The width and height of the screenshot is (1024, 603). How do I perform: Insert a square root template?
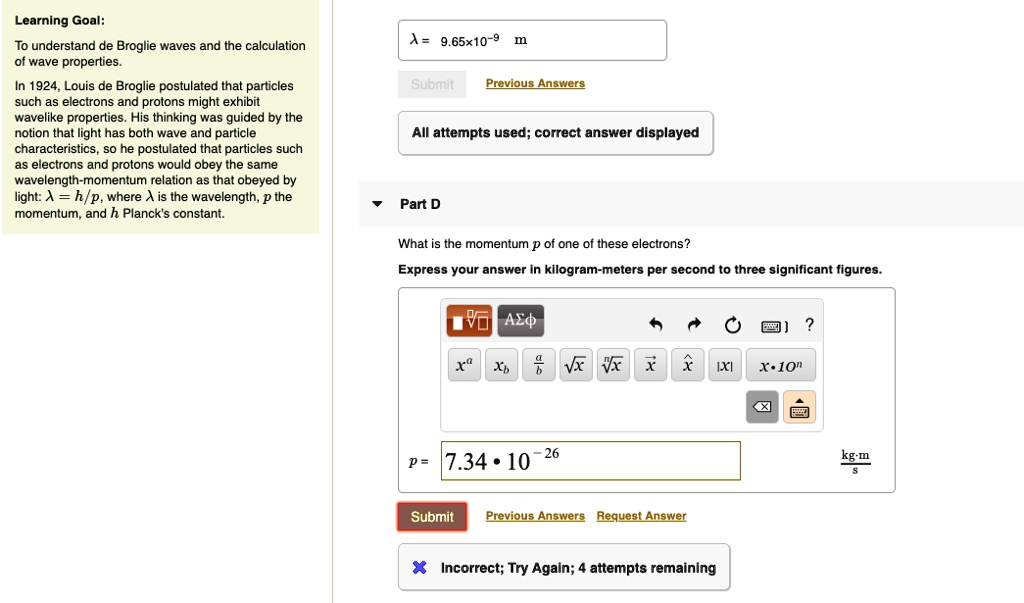(x=575, y=367)
